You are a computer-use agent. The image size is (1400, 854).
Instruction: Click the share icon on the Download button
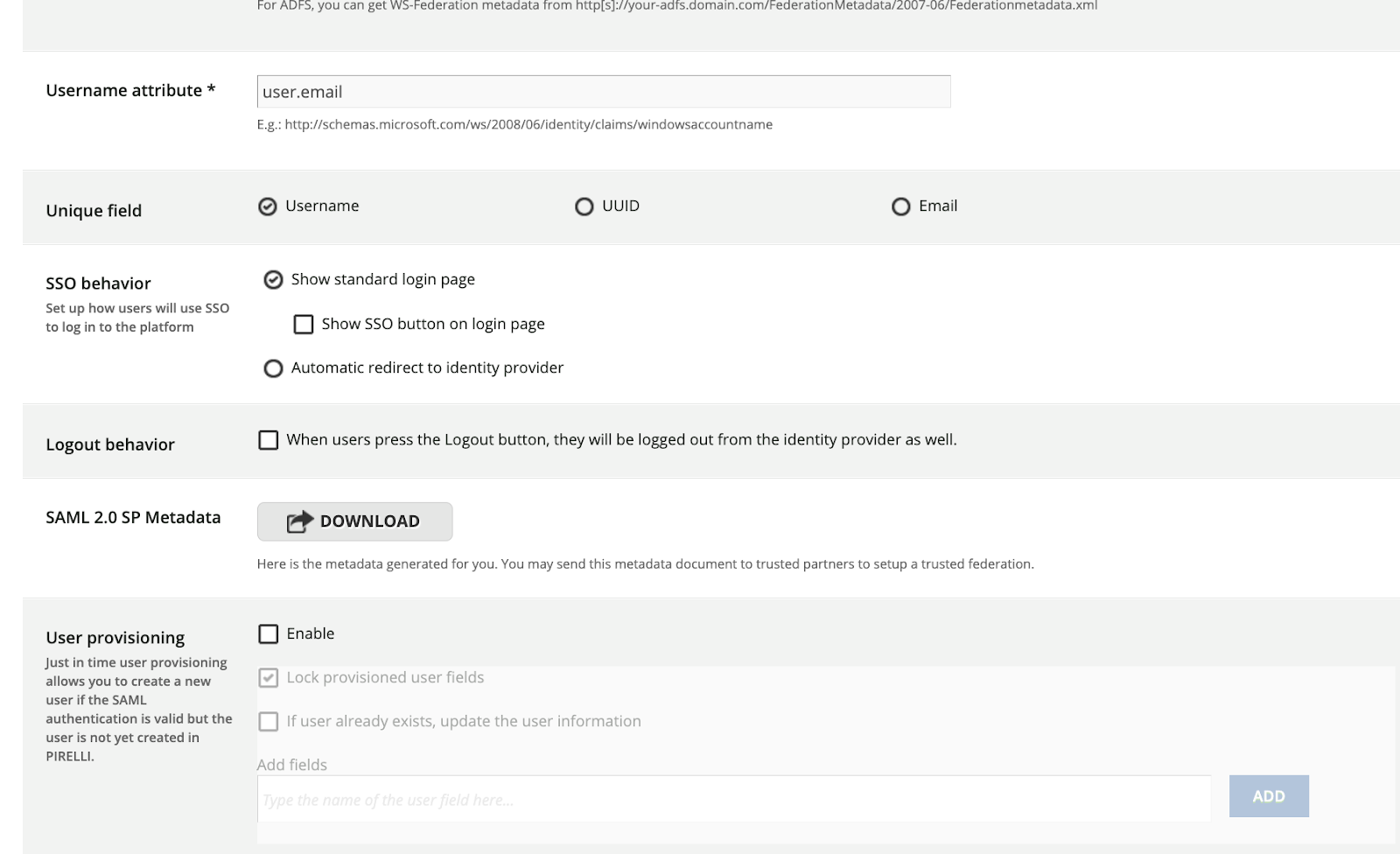point(299,521)
